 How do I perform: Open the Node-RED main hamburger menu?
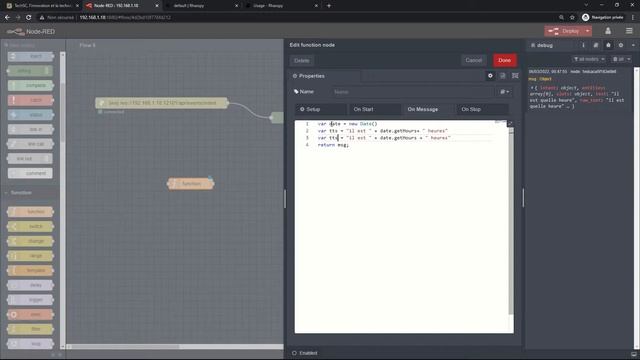click(629, 31)
